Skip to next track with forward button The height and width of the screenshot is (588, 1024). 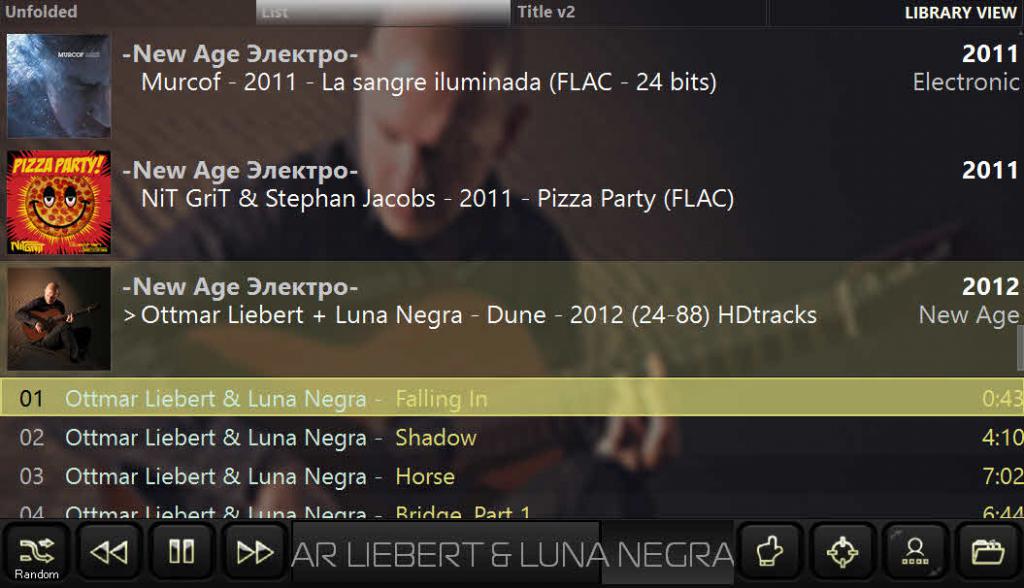click(255, 553)
